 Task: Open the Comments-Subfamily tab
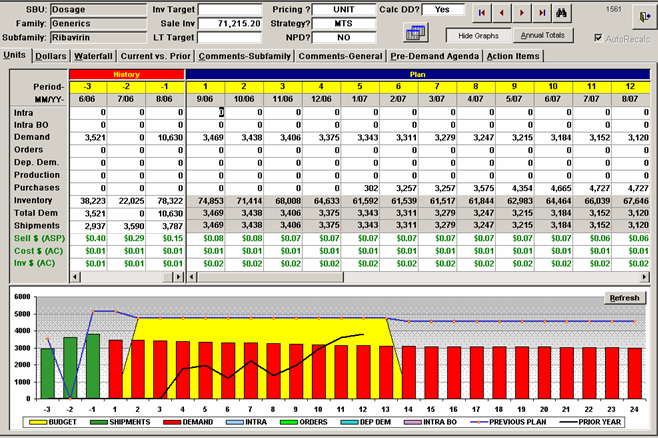(x=245, y=56)
